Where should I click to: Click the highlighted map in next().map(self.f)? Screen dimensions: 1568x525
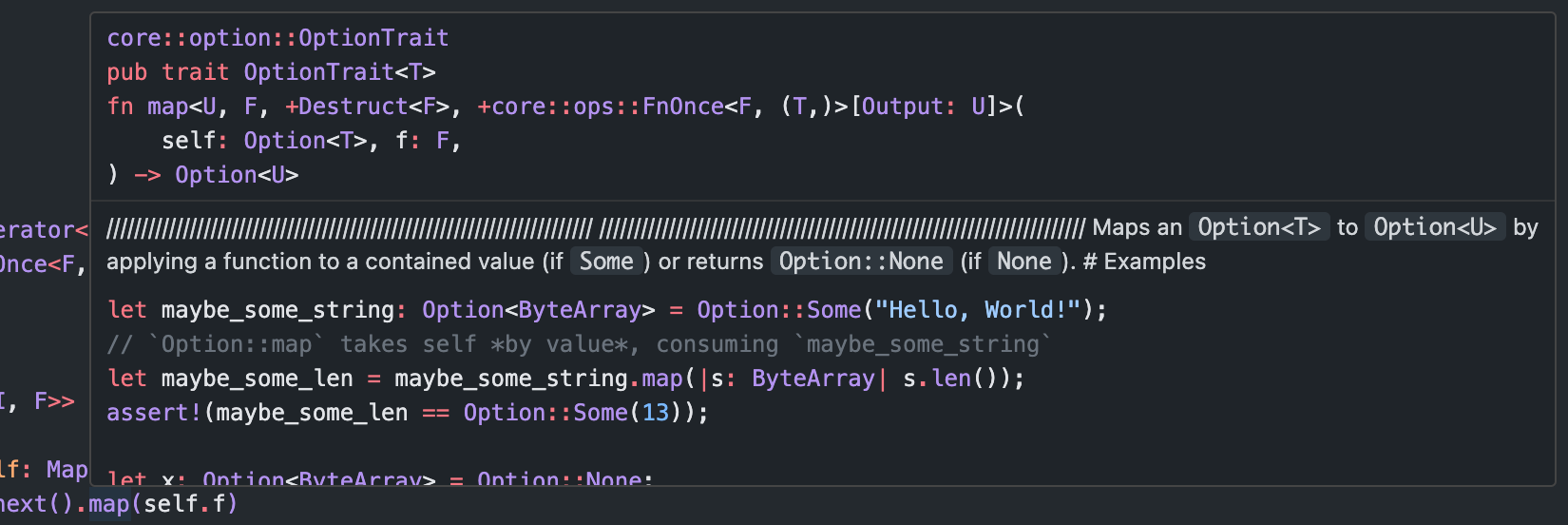(109, 503)
